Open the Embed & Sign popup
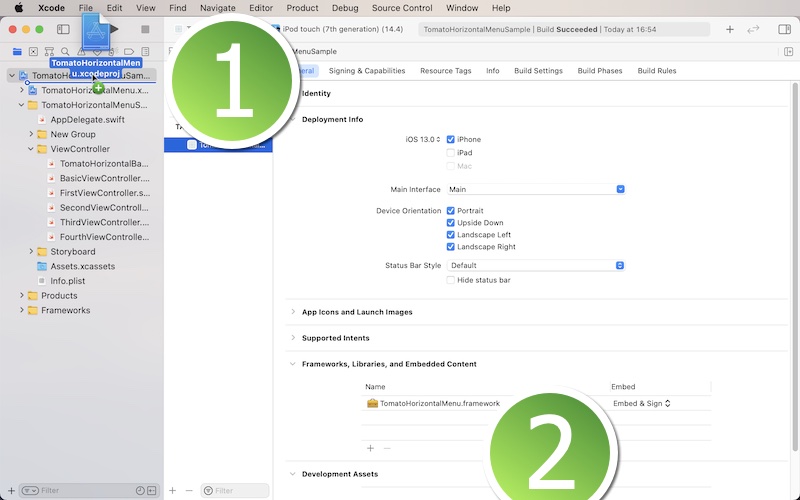This screenshot has width=800, height=500. (x=641, y=404)
